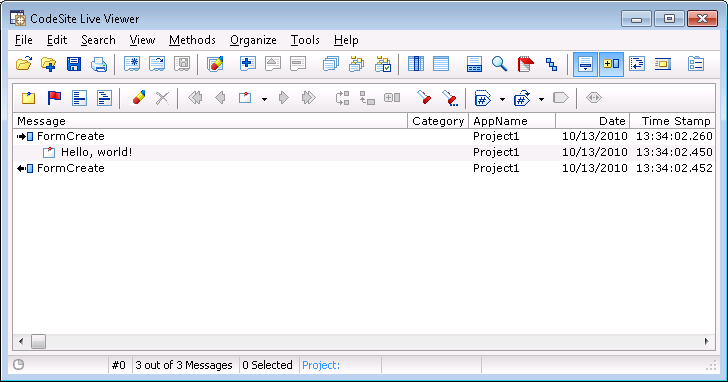Toggle the highlighted auto-scroll view button

[585, 64]
